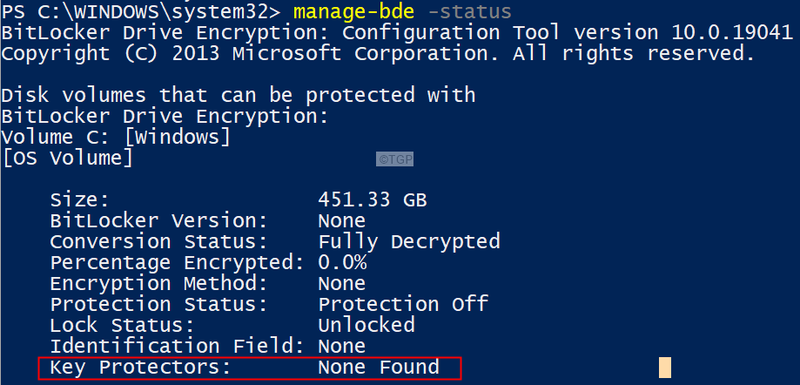Click the ©TGP watermark
Screen dimensions: 800x385
394,159
